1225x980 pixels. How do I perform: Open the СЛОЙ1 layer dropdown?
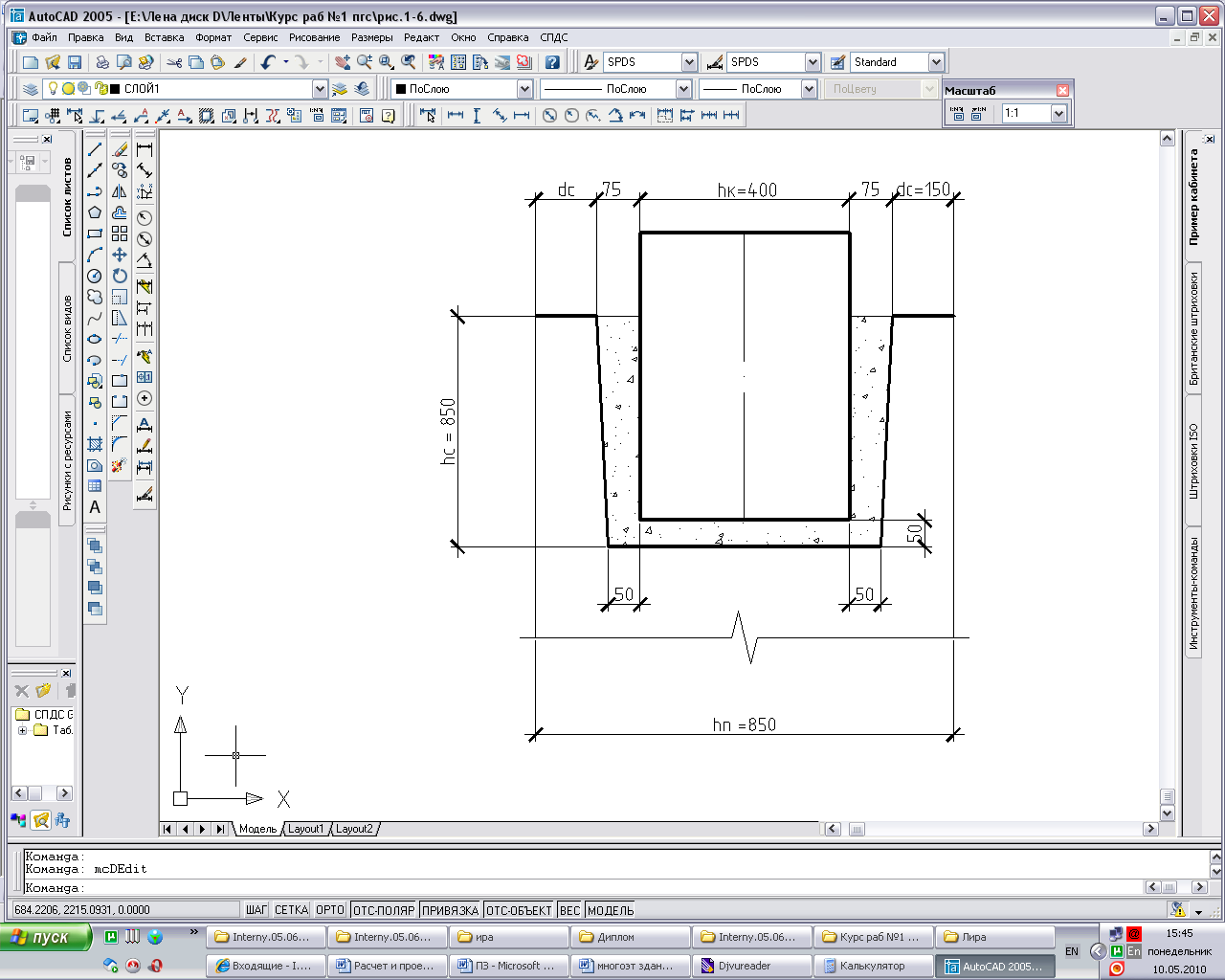coord(320,89)
